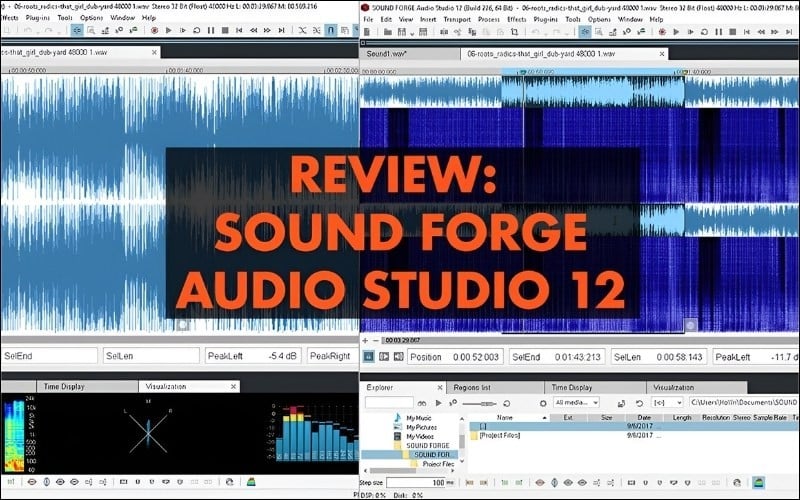Sort the file list by the Size column
Image resolution: width=800 pixels, height=500 pixels.
pyautogui.click(x=606, y=418)
